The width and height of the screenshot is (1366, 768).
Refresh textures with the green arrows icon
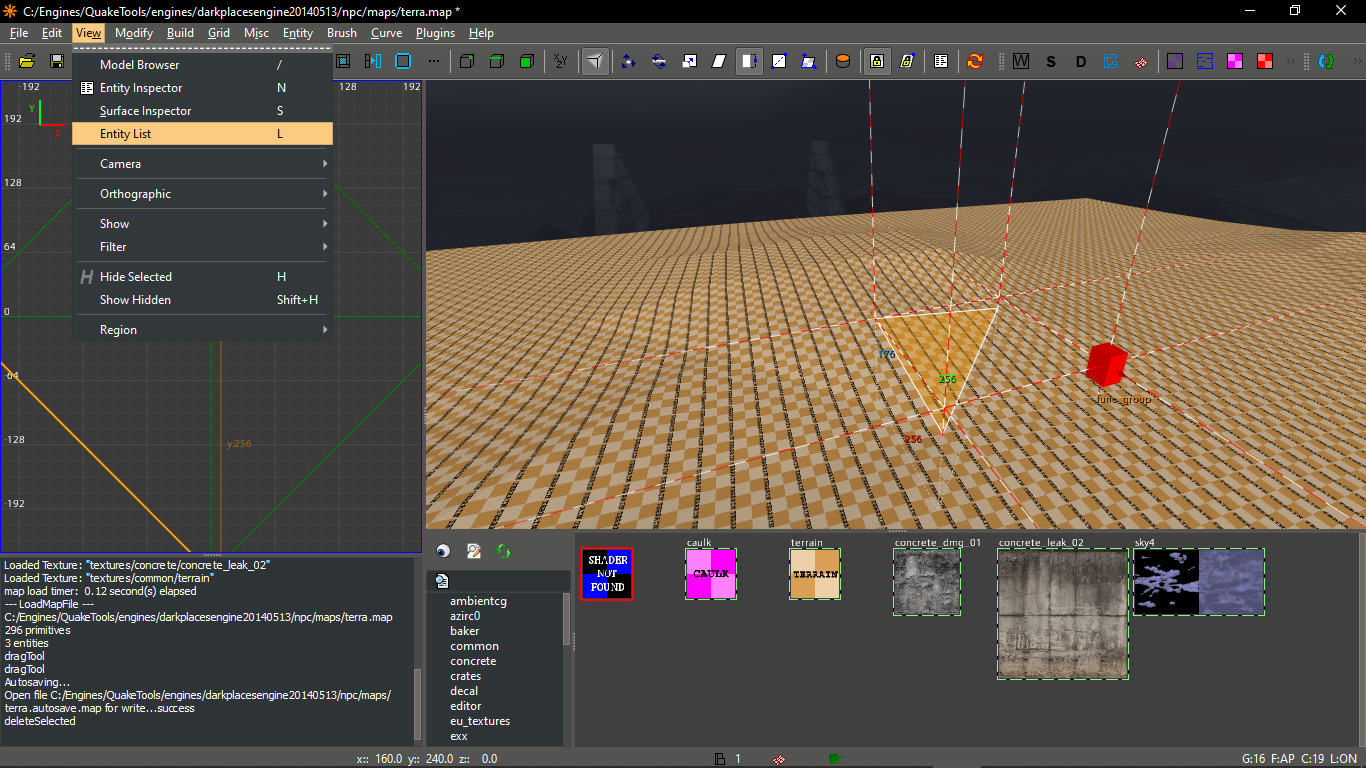(503, 550)
